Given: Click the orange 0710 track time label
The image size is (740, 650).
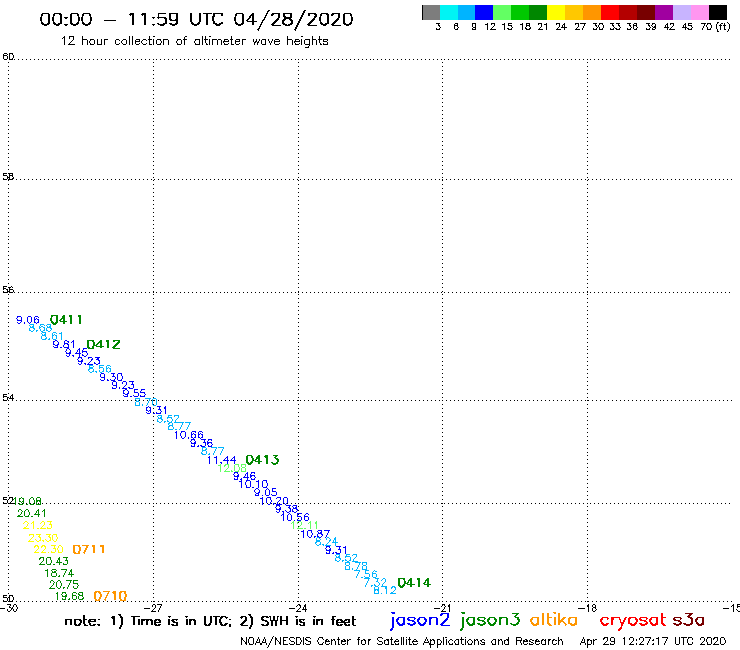Looking at the screenshot, I should [110, 596].
